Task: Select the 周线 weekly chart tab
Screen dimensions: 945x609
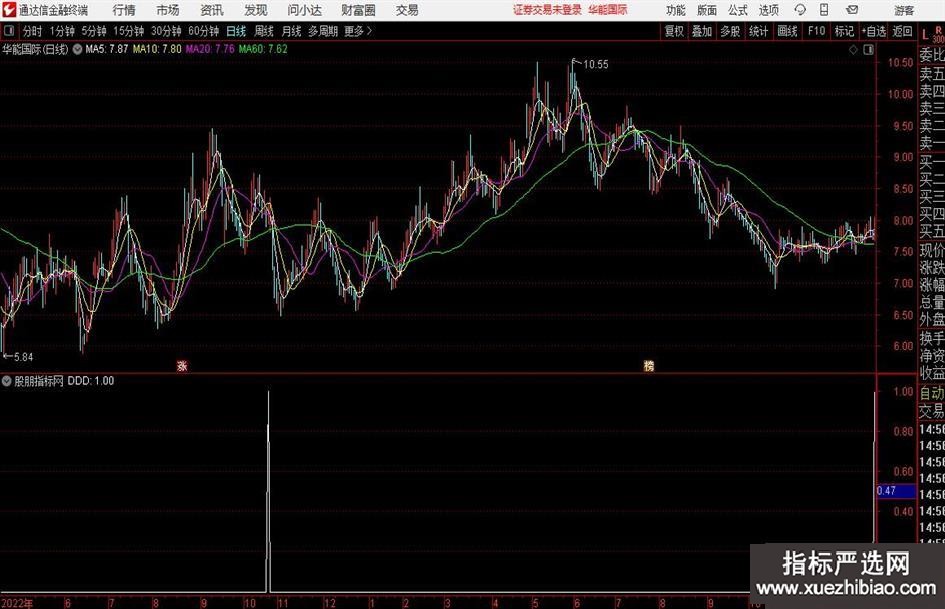Action: coord(264,31)
